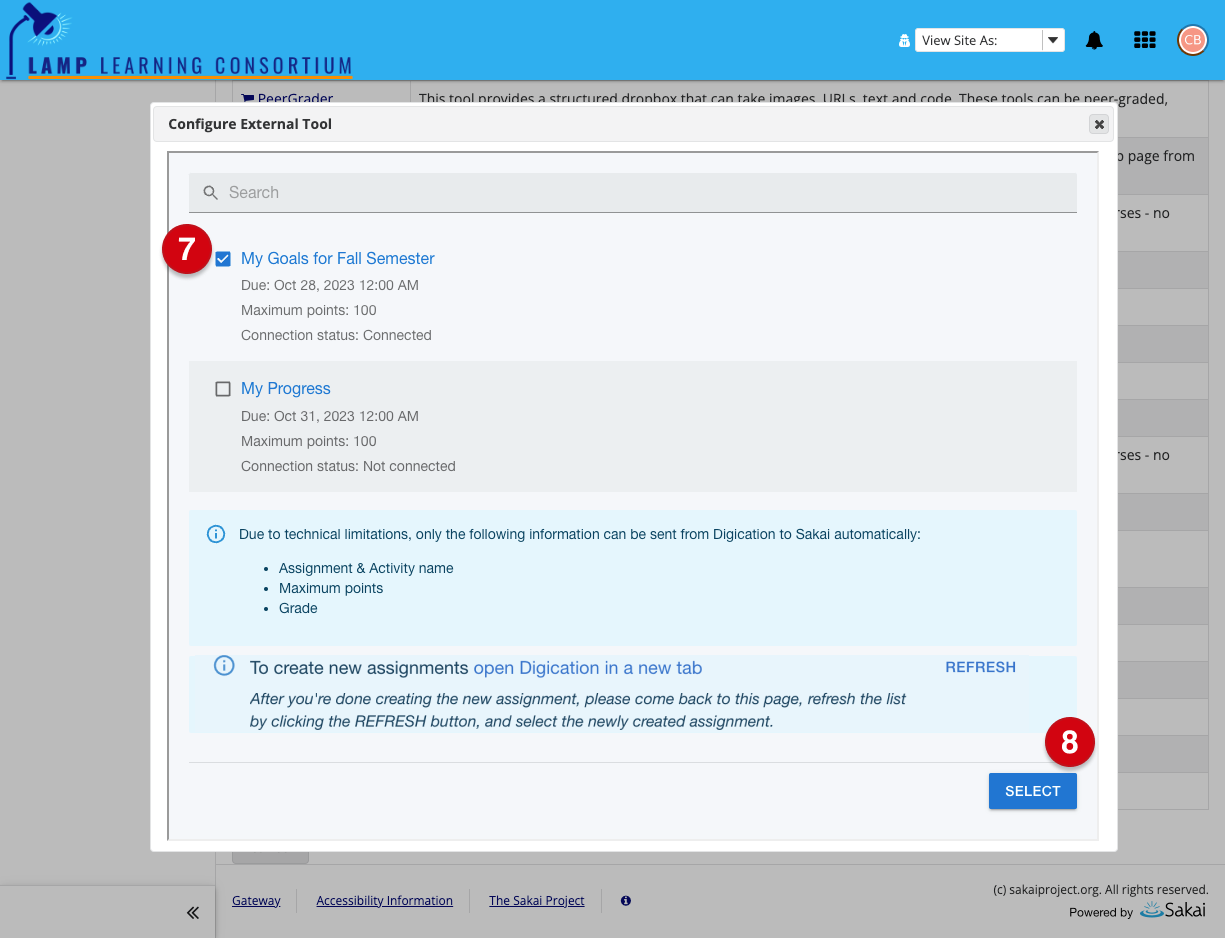
Task: Click the info icon beside technical limitations notice
Action: (216, 534)
